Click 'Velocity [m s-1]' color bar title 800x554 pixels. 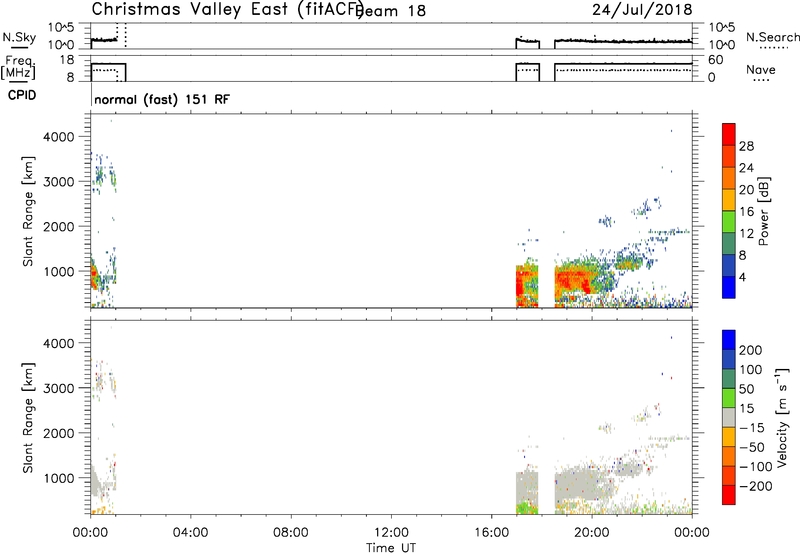(x=782, y=417)
